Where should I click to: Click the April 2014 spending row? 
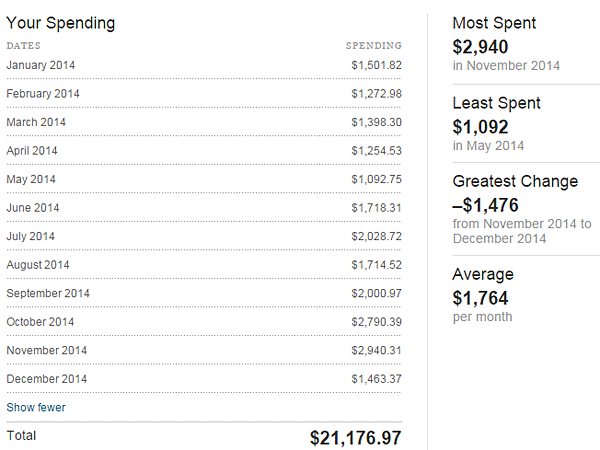click(x=204, y=151)
